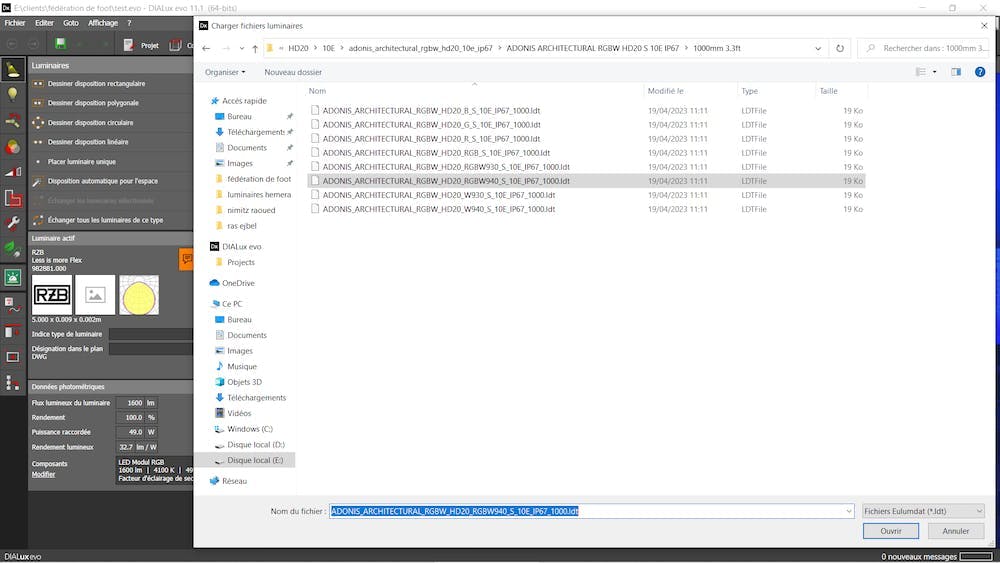The width and height of the screenshot is (1000, 563).
Task: Open the red-line measurement panel icon
Action: [13, 331]
